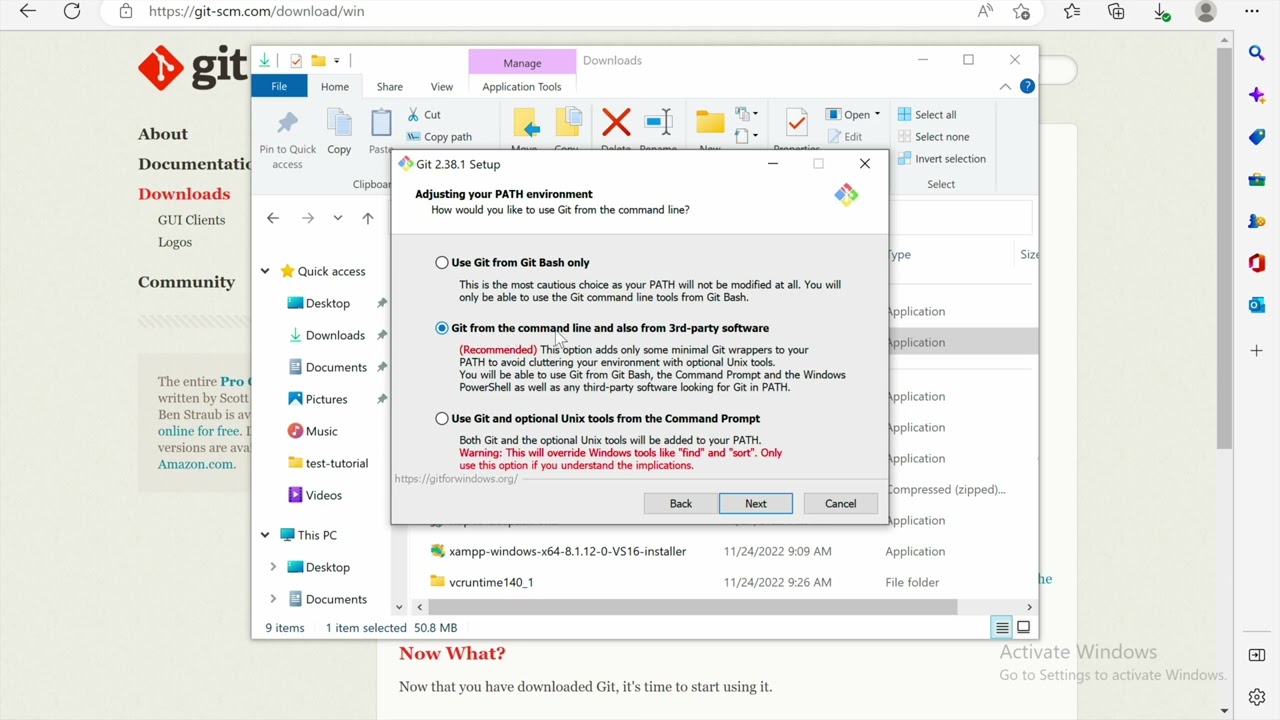Collapse This PC tree node

[x=265, y=535]
